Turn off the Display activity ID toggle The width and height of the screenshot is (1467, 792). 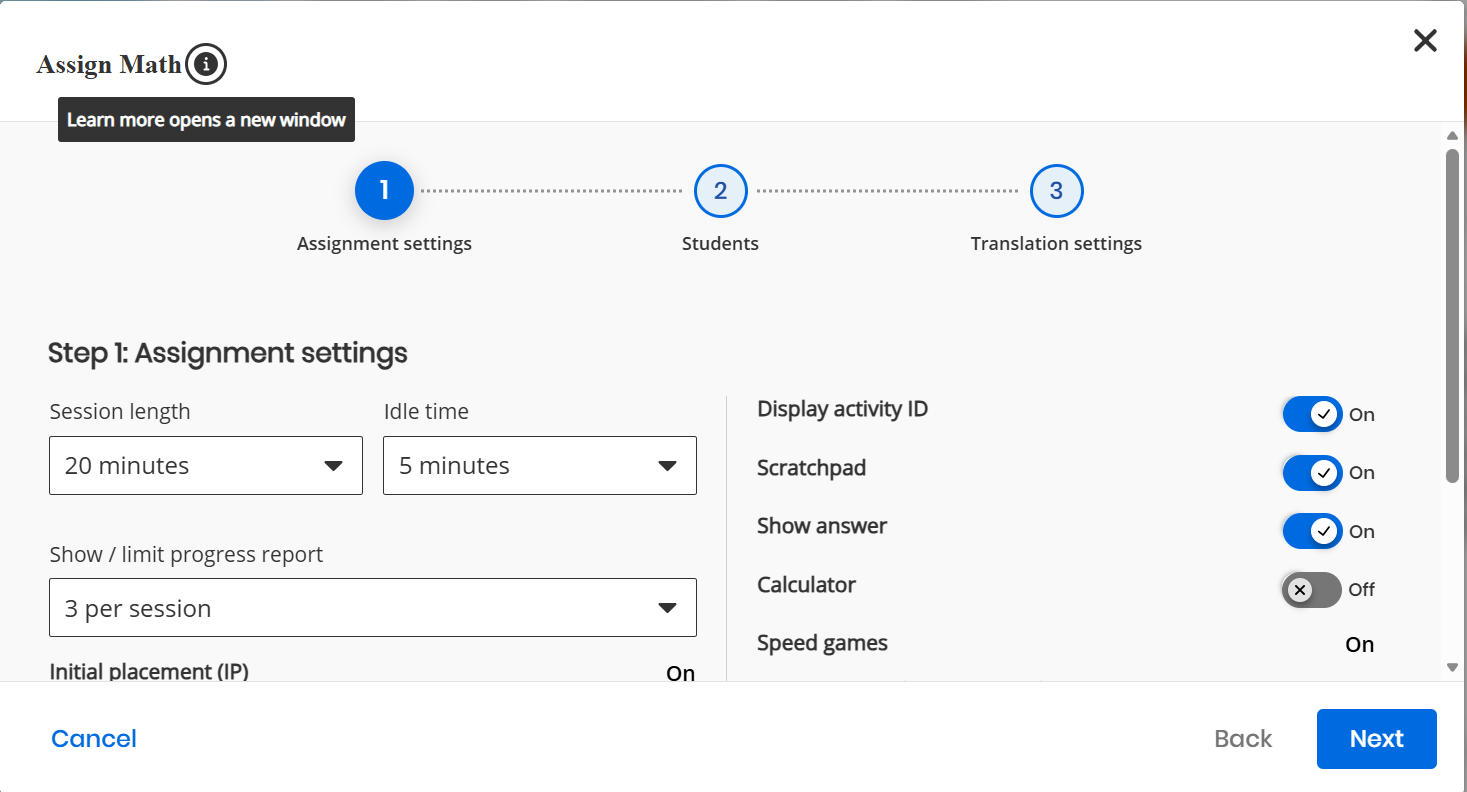tap(1312, 414)
